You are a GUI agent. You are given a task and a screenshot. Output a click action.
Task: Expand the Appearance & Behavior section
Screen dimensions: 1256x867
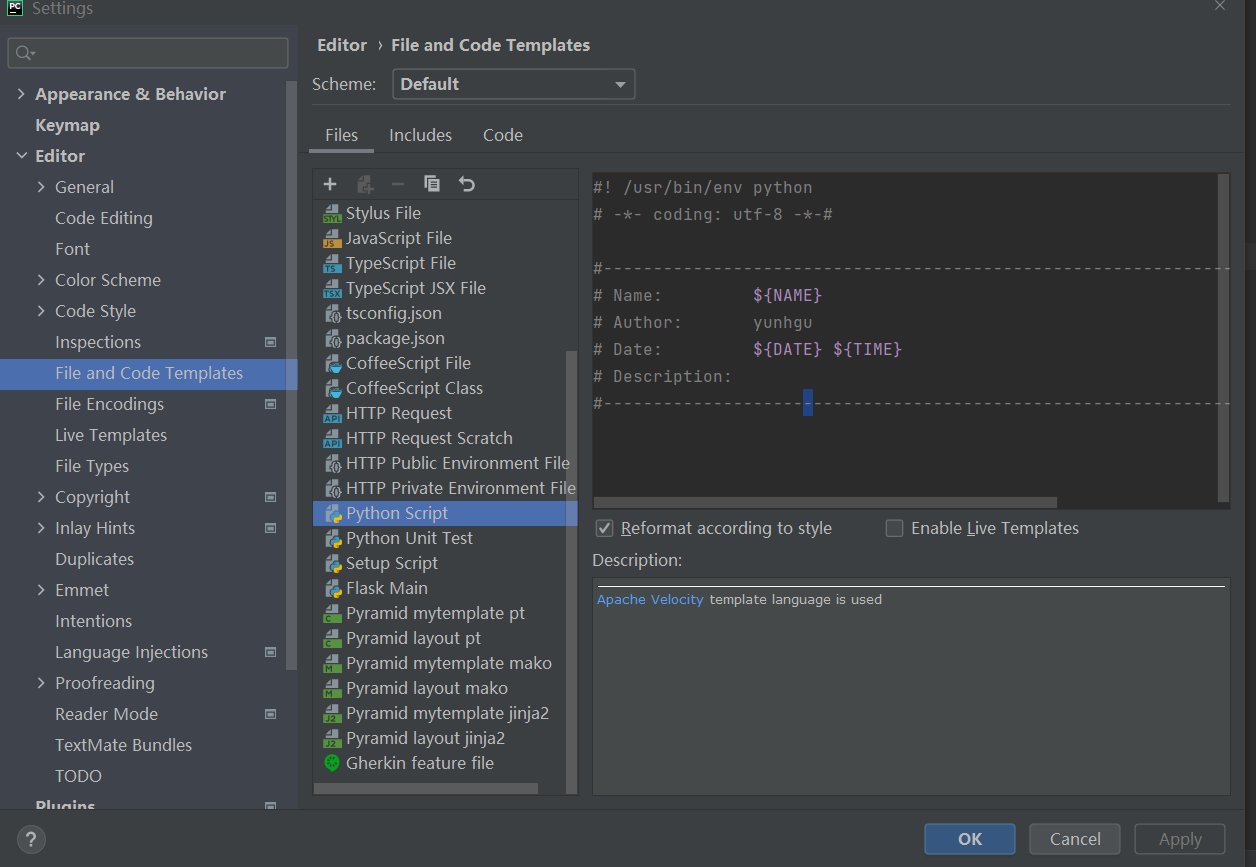pos(22,94)
